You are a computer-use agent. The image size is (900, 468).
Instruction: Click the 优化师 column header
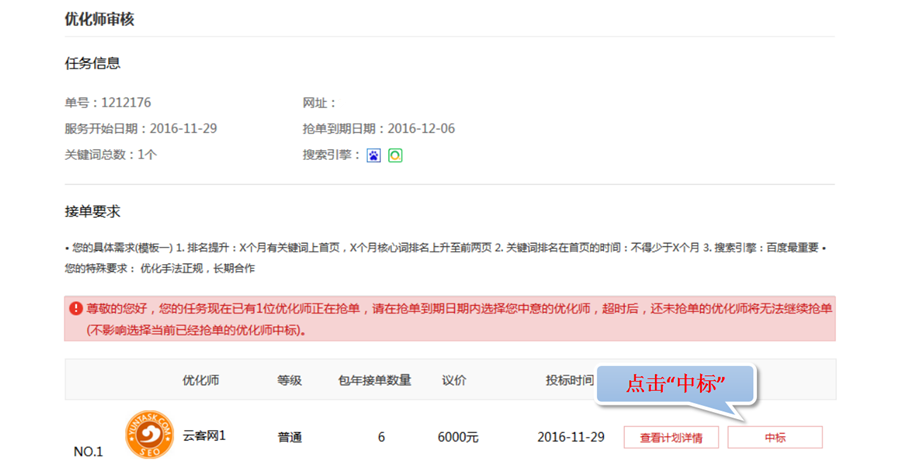pyautogui.click(x=200, y=381)
